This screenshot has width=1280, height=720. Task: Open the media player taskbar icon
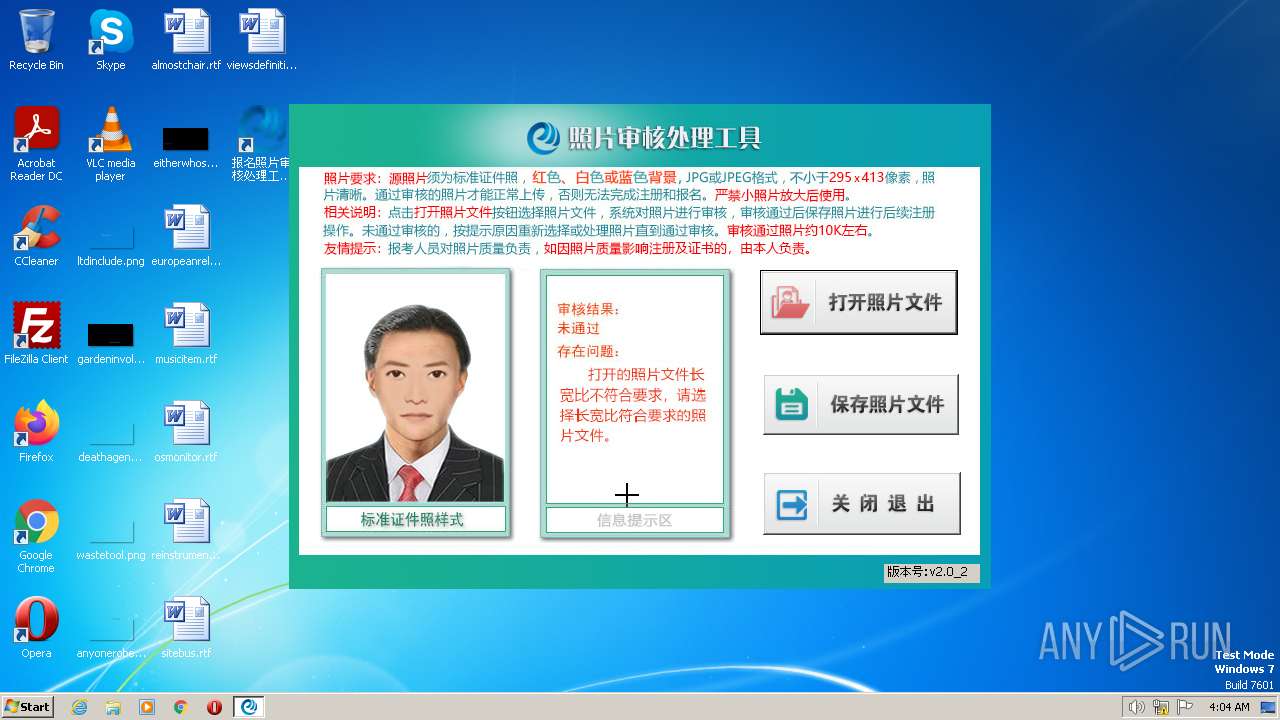coord(147,706)
